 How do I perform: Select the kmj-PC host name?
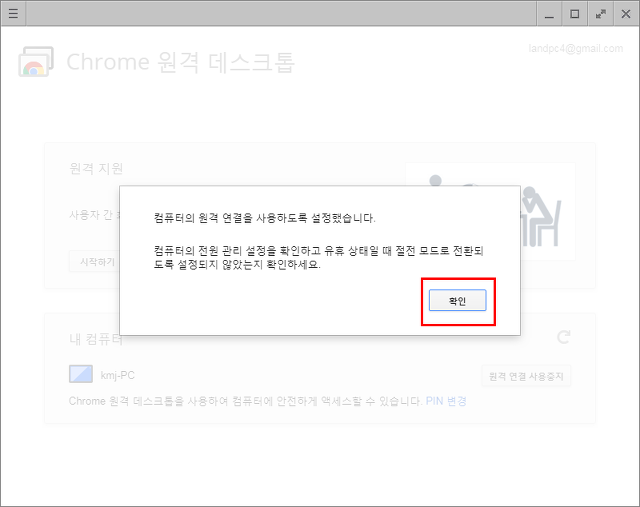[118, 375]
